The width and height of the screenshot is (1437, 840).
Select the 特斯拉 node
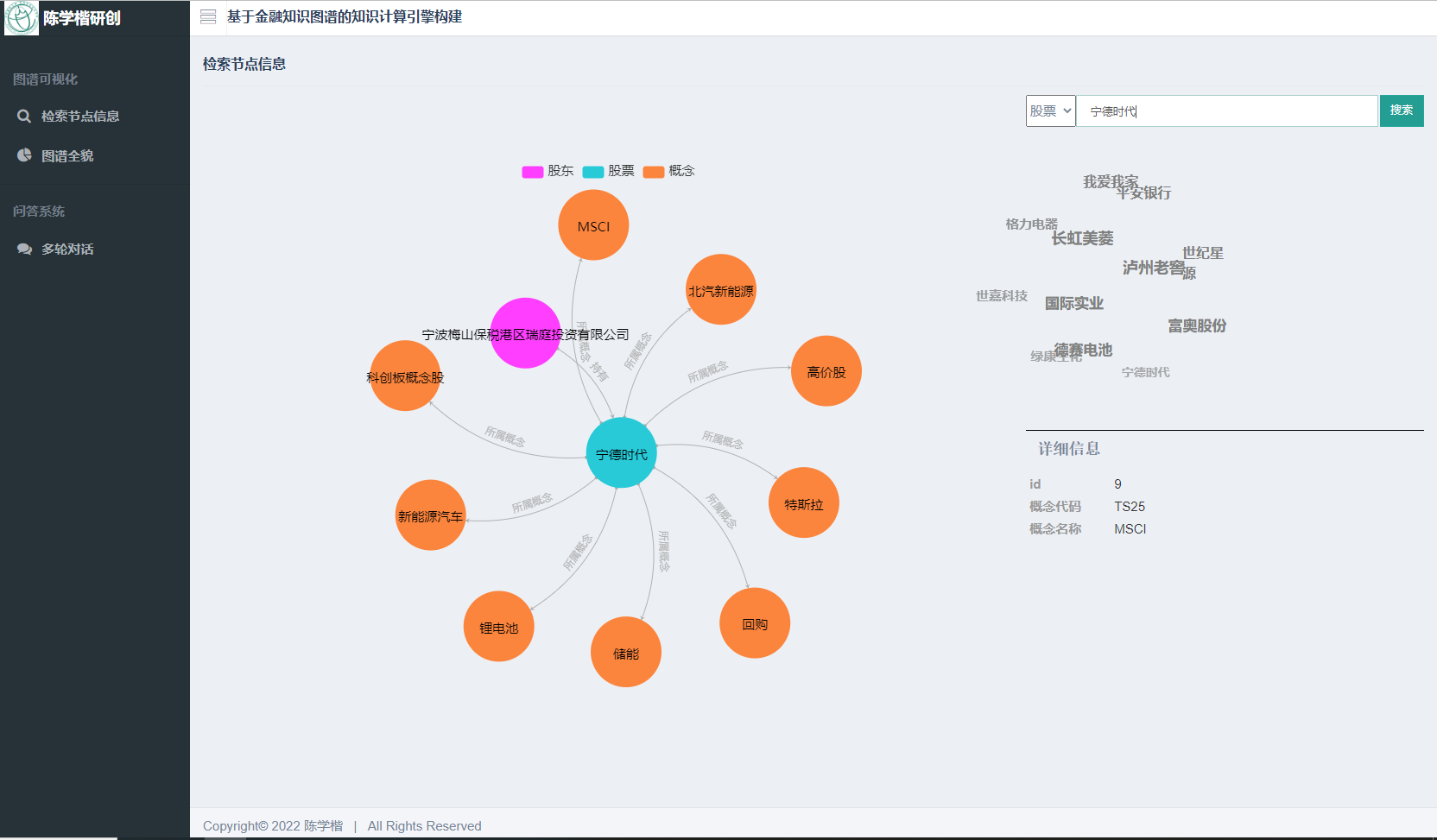[804, 503]
